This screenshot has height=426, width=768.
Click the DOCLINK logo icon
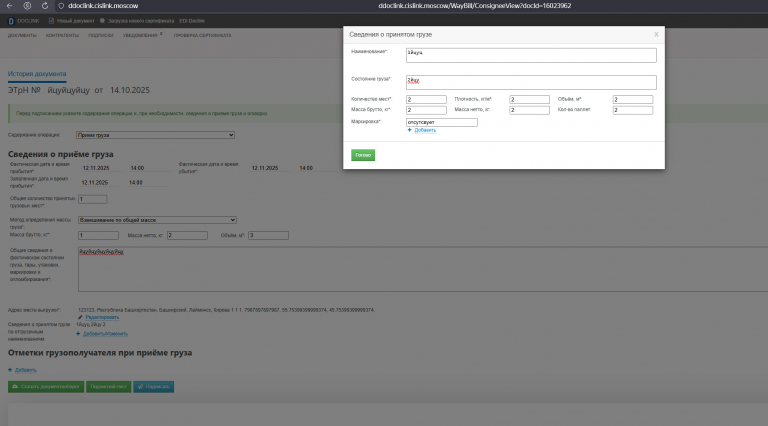11,21
